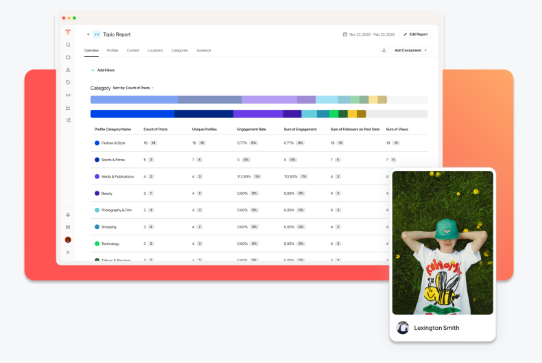The image size is (542, 363).
Task: Open the user avatar in the sidebar
Action: [x=68, y=240]
